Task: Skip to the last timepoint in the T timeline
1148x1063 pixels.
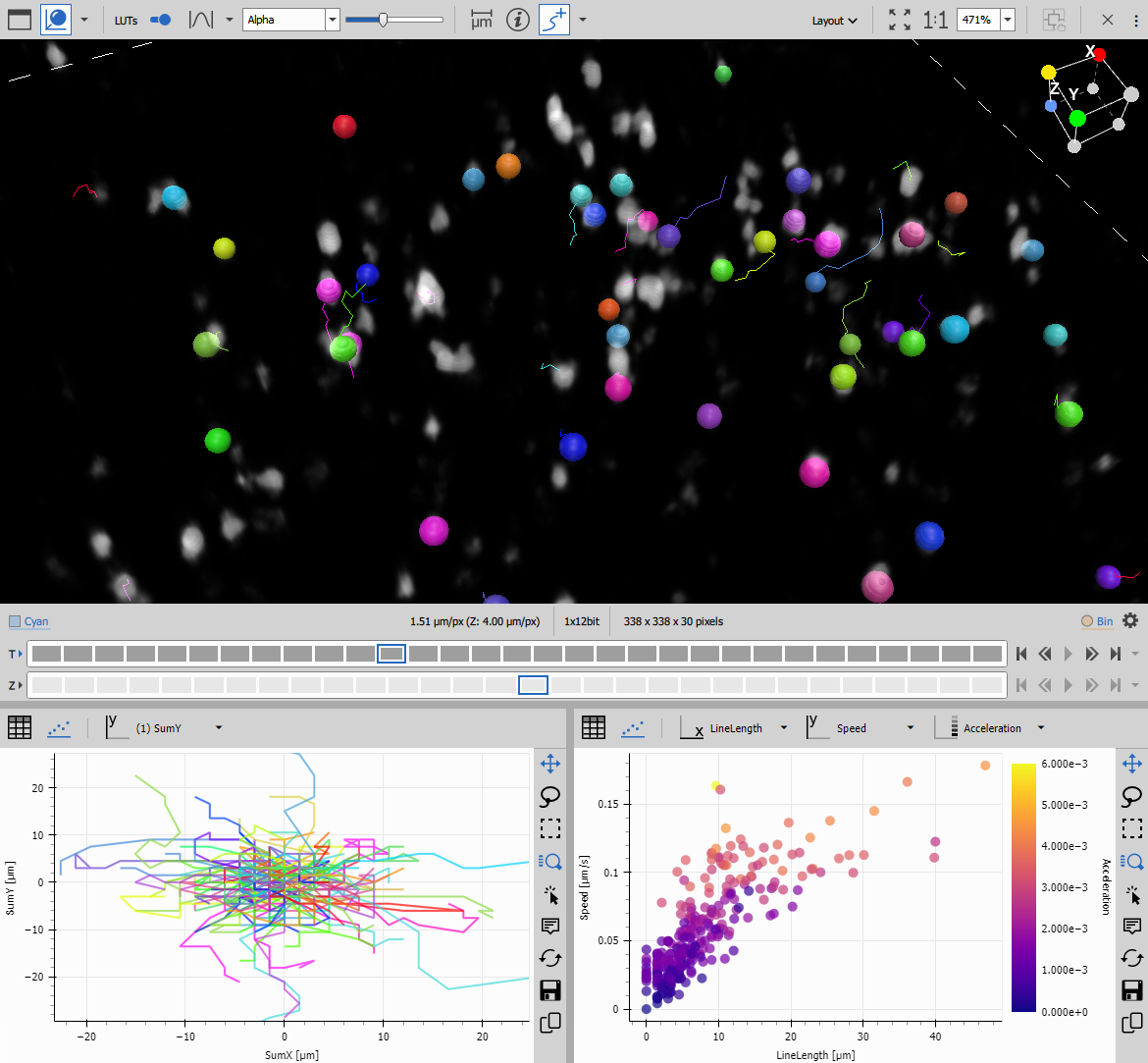Action: point(1116,653)
